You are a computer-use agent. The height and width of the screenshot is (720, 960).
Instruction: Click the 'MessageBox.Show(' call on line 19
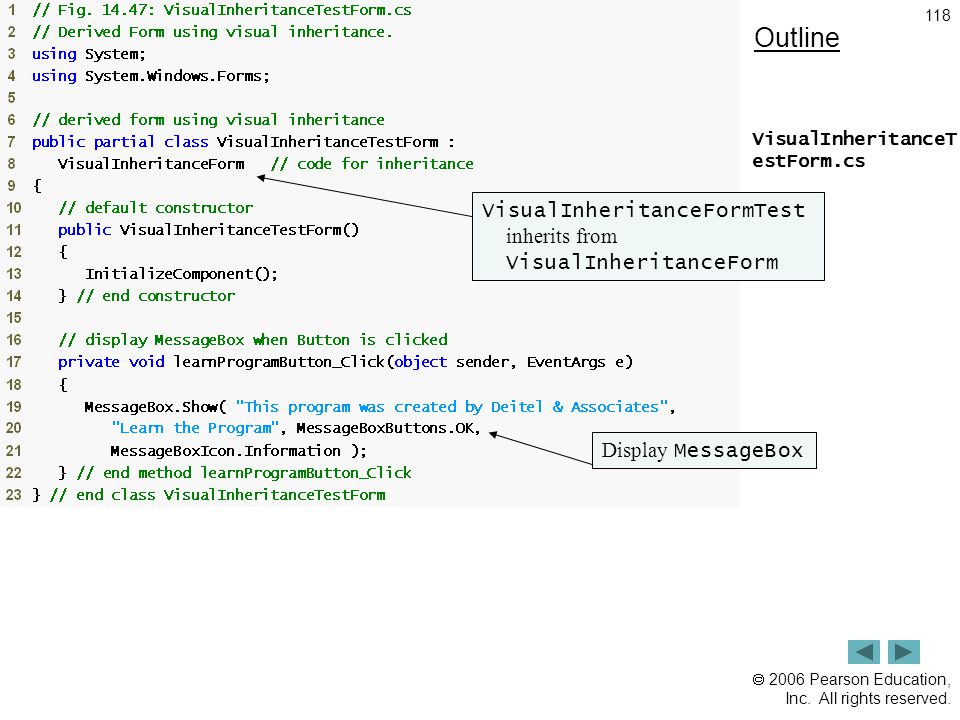point(156,407)
